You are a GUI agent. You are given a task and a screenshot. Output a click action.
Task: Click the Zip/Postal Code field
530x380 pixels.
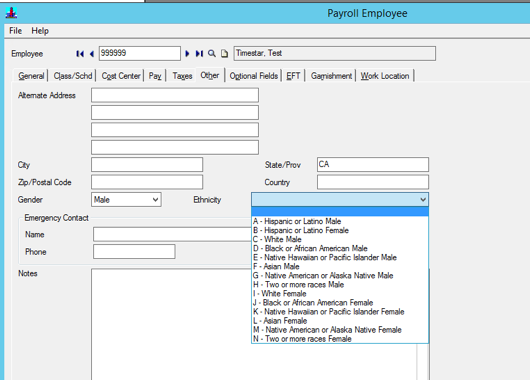pos(147,182)
